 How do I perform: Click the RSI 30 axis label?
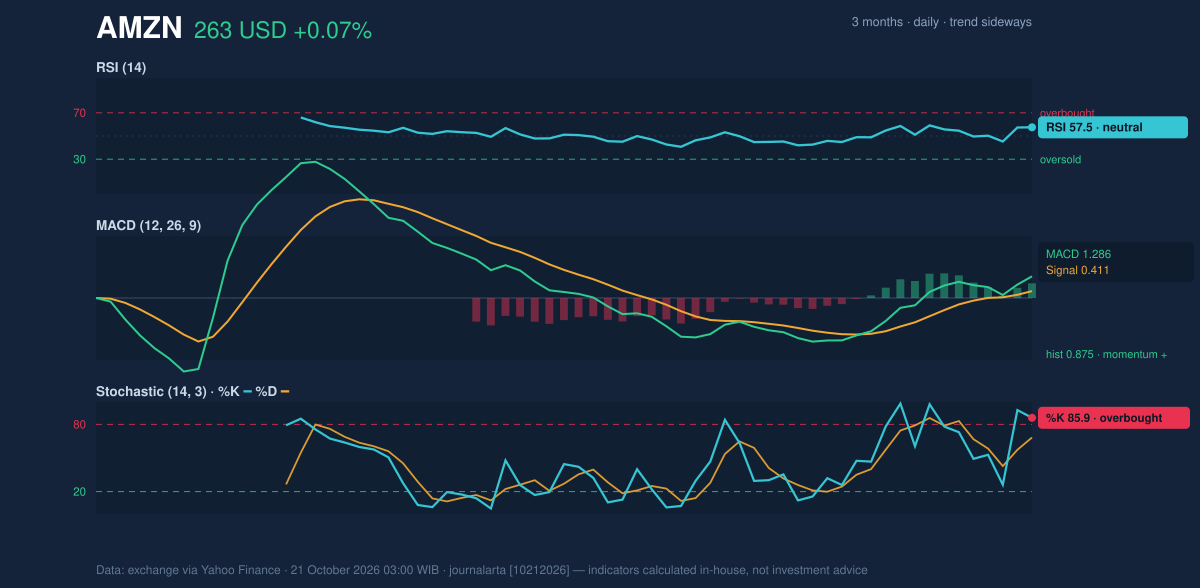[x=79, y=159]
